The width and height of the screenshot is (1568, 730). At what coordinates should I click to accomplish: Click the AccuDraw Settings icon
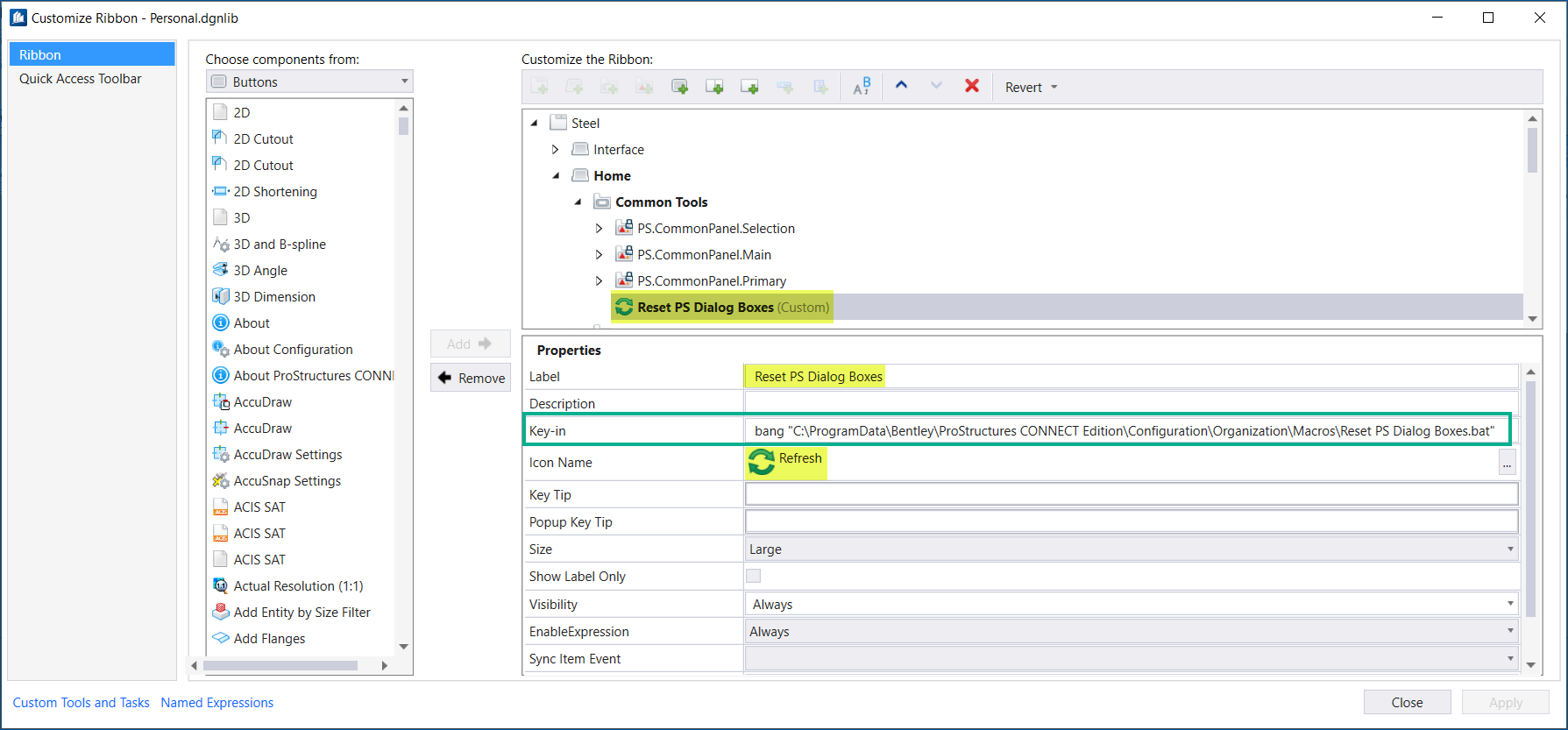(x=221, y=454)
